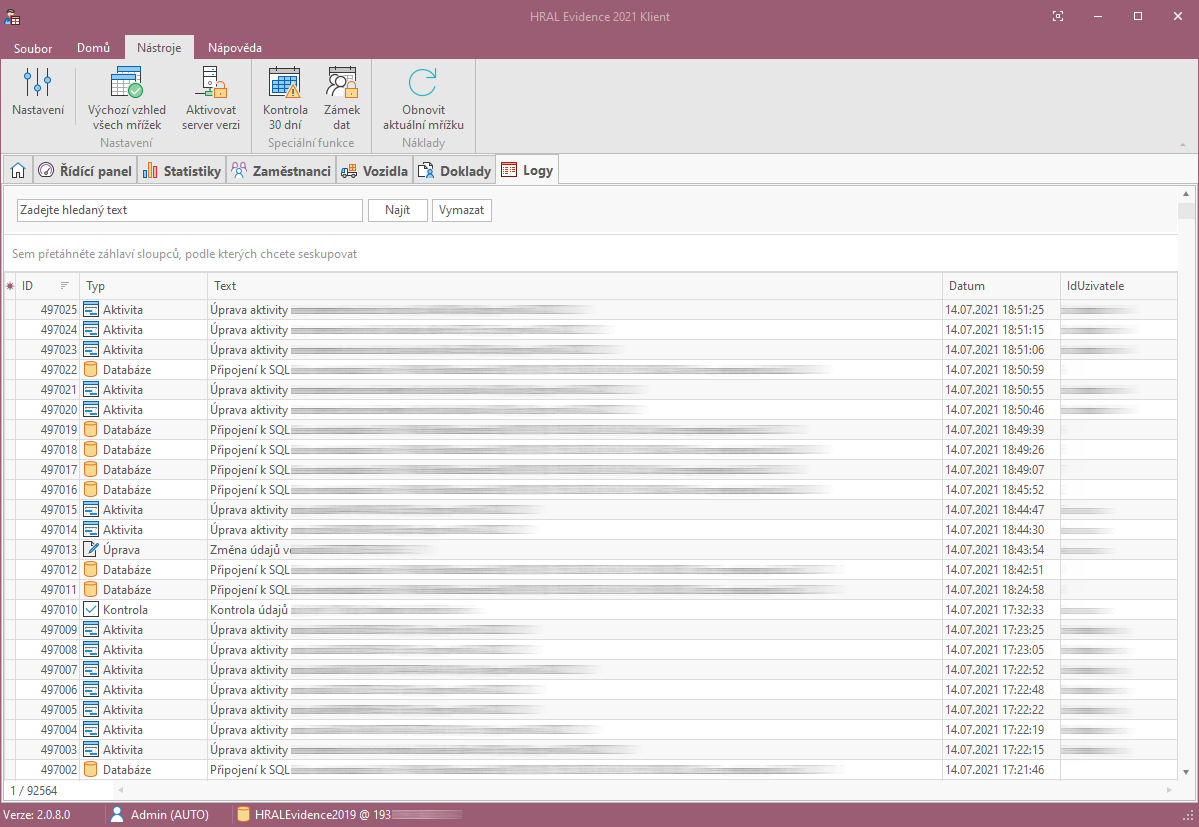Click the Databáze icon in row 497017
Screen dimensions: 1199x827
pyautogui.click(x=91, y=469)
